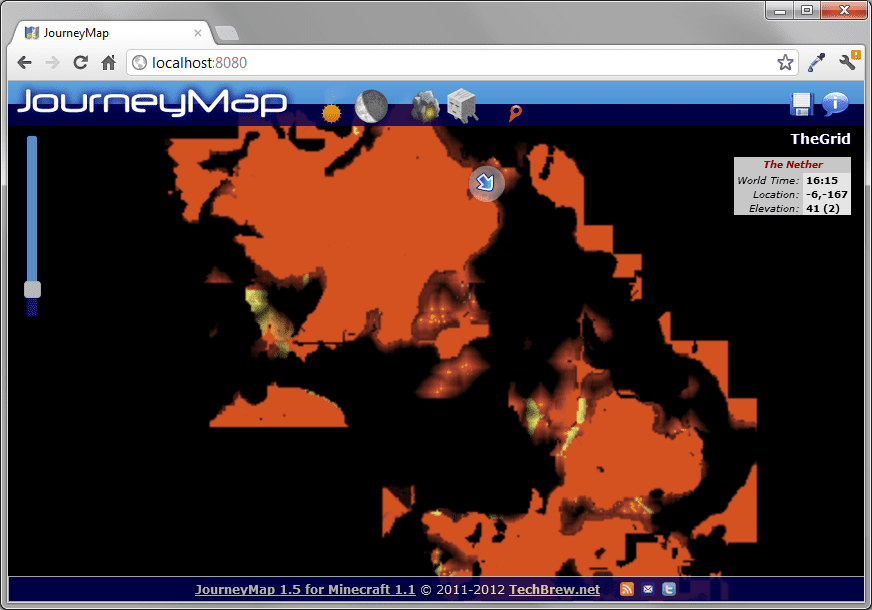Open the Chrome wrench settings menu

(x=848, y=63)
